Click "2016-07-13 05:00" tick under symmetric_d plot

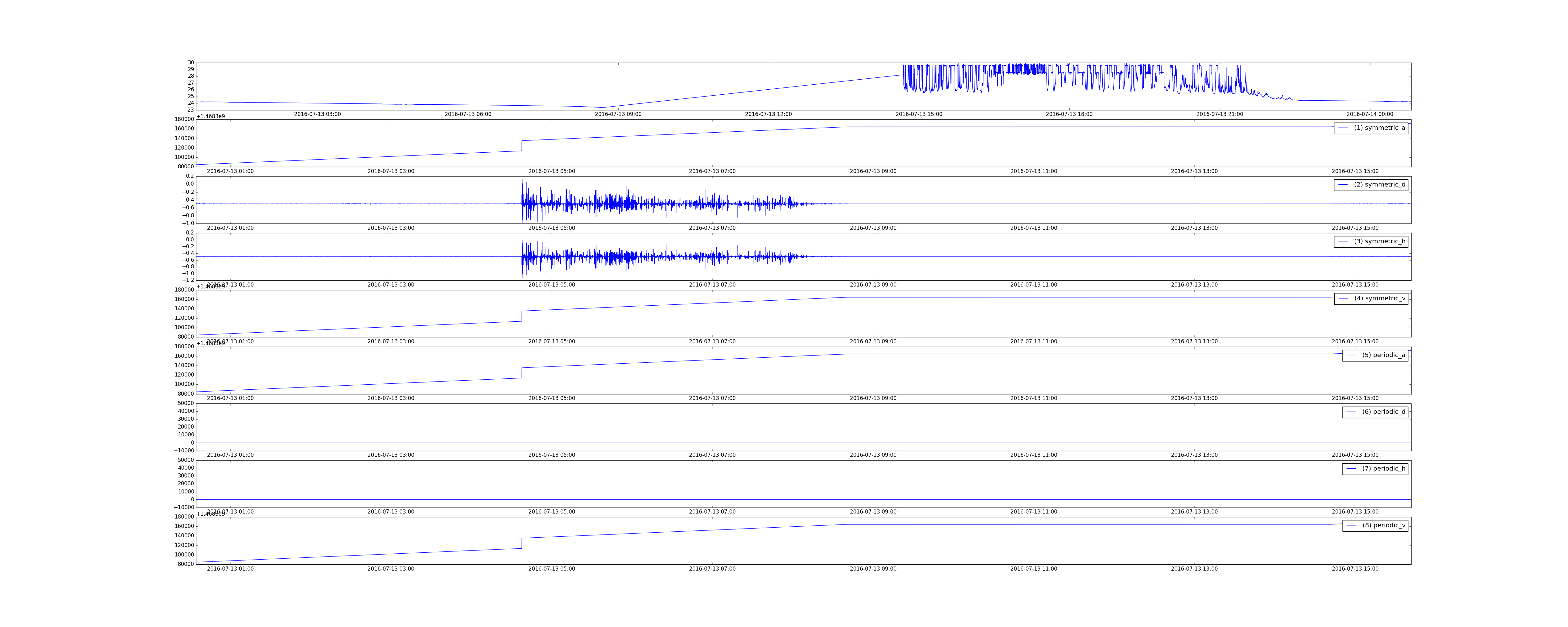click(x=552, y=228)
